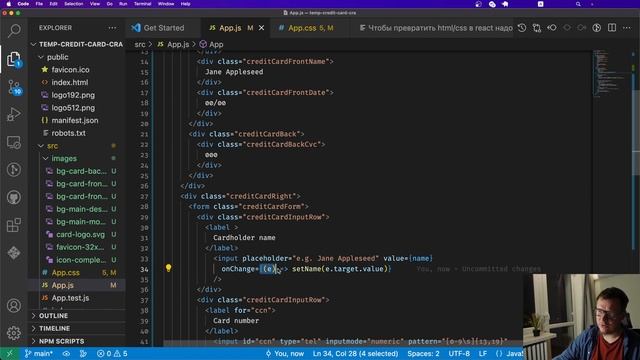
Task: Open the Run and Debug view
Action: (x=14, y=115)
